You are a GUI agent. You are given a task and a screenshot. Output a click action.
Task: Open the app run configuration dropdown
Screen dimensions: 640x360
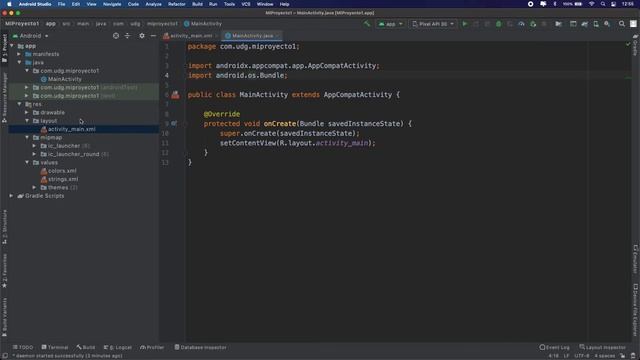[391, 24]
